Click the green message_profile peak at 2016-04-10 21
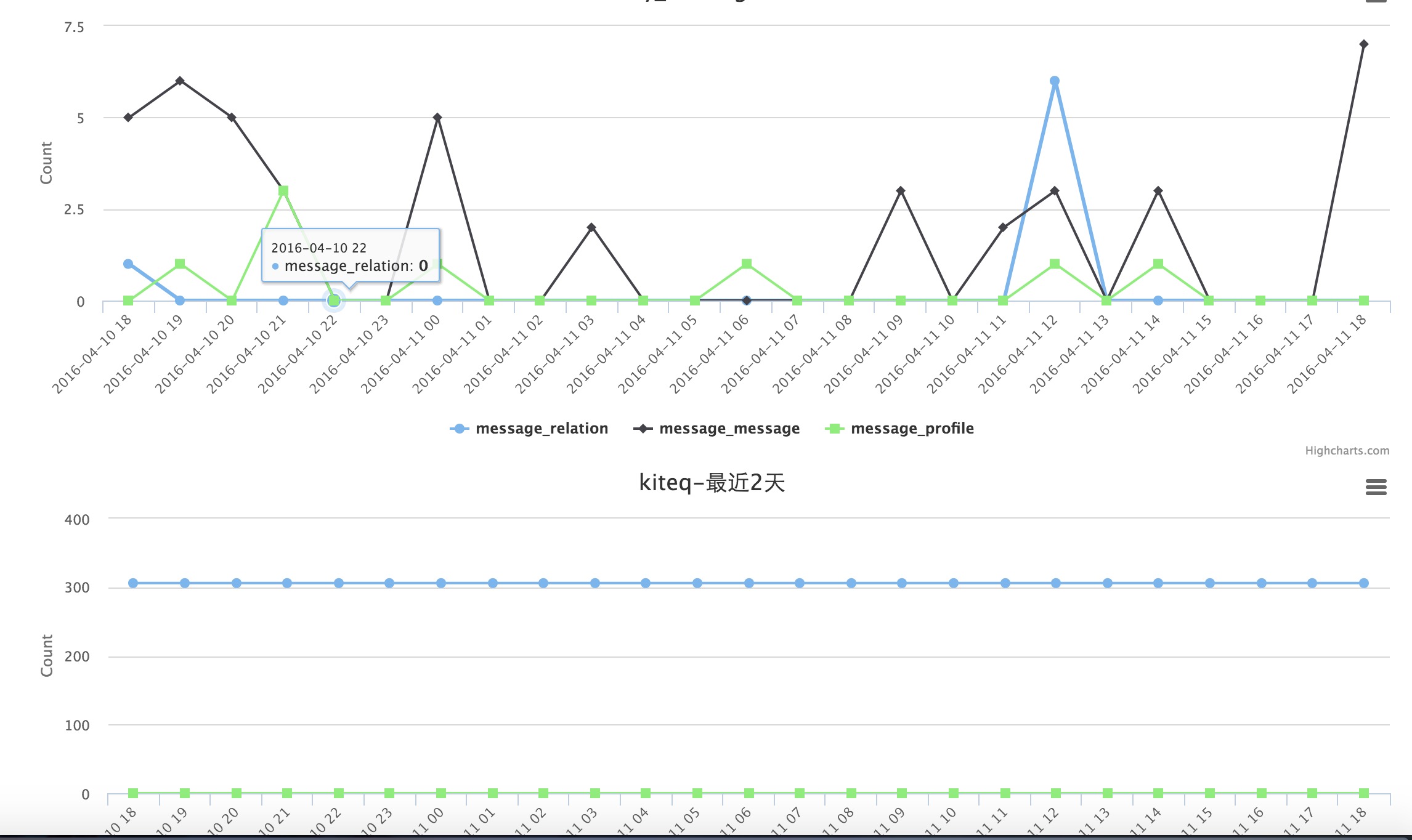The height and width of the screenshot is (840, 1412). (x=283, y=191)
